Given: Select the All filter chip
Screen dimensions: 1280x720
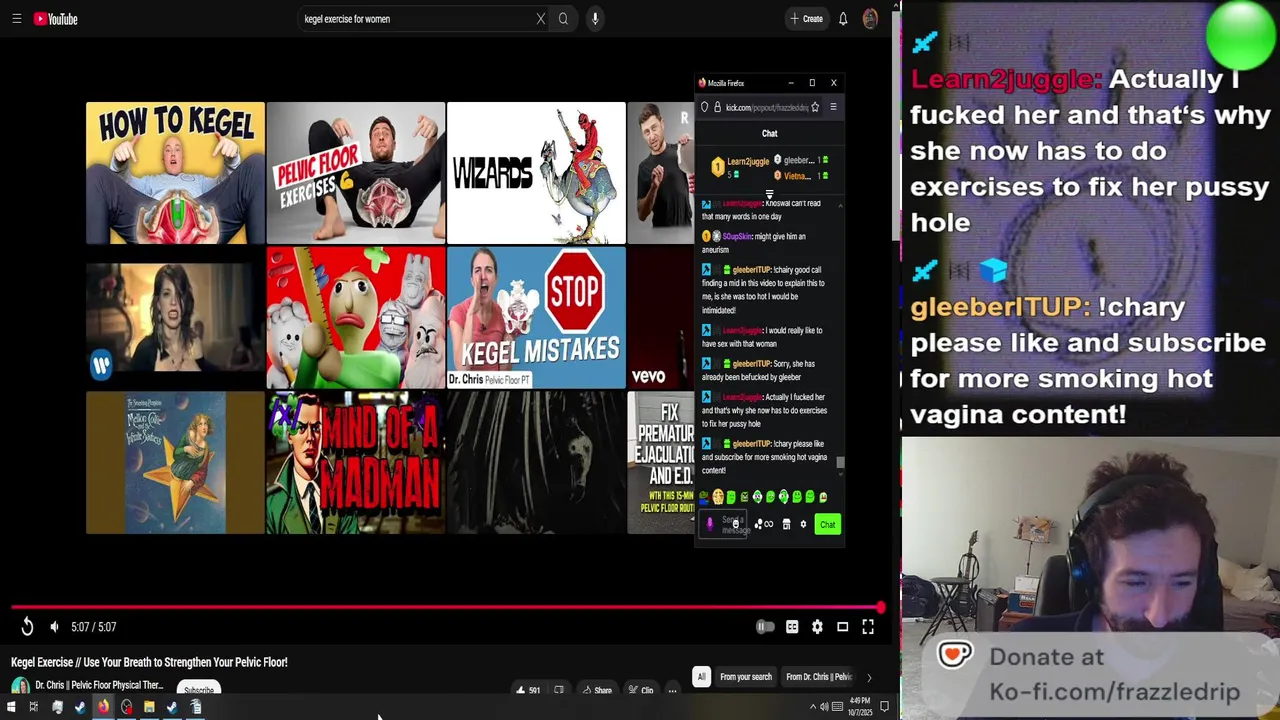Looking at the screenshot, I should [701, 677].
